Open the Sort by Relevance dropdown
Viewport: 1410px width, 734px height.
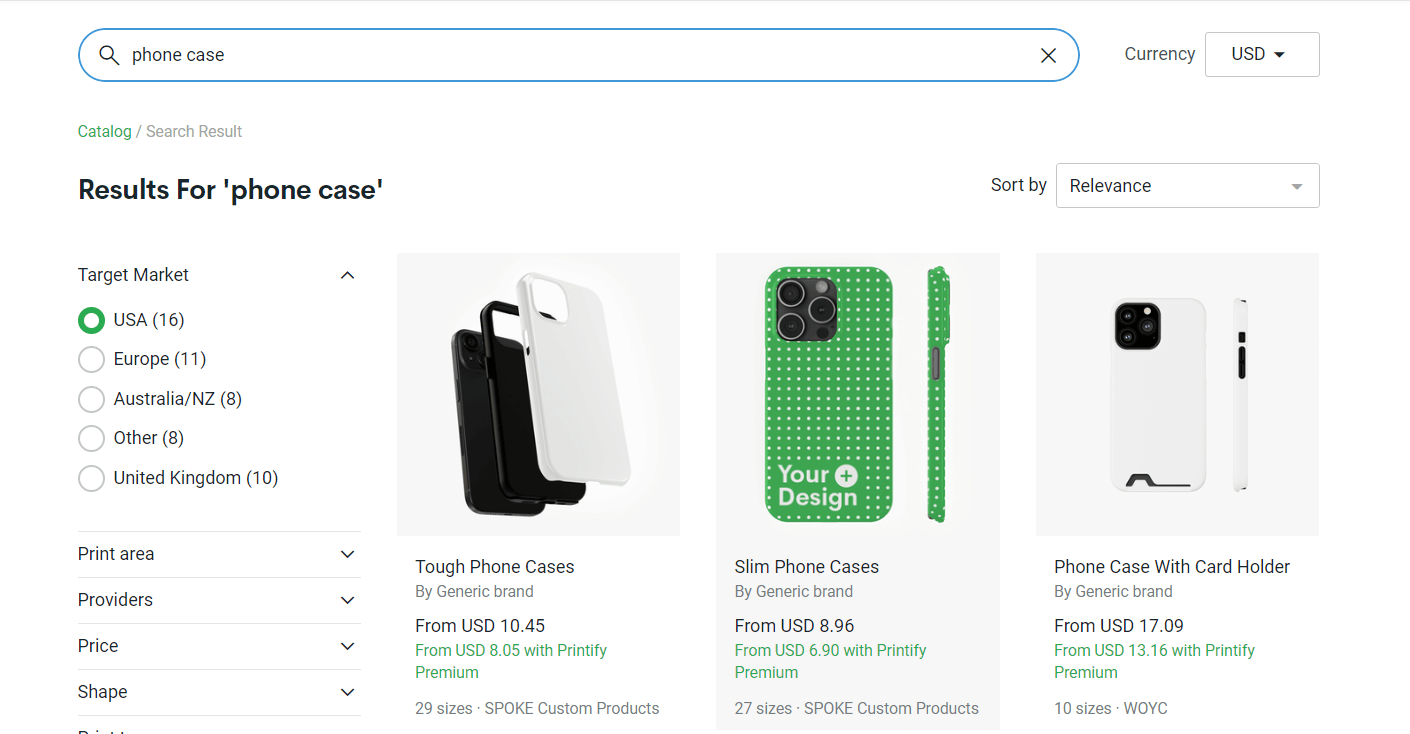[1186, 185]
